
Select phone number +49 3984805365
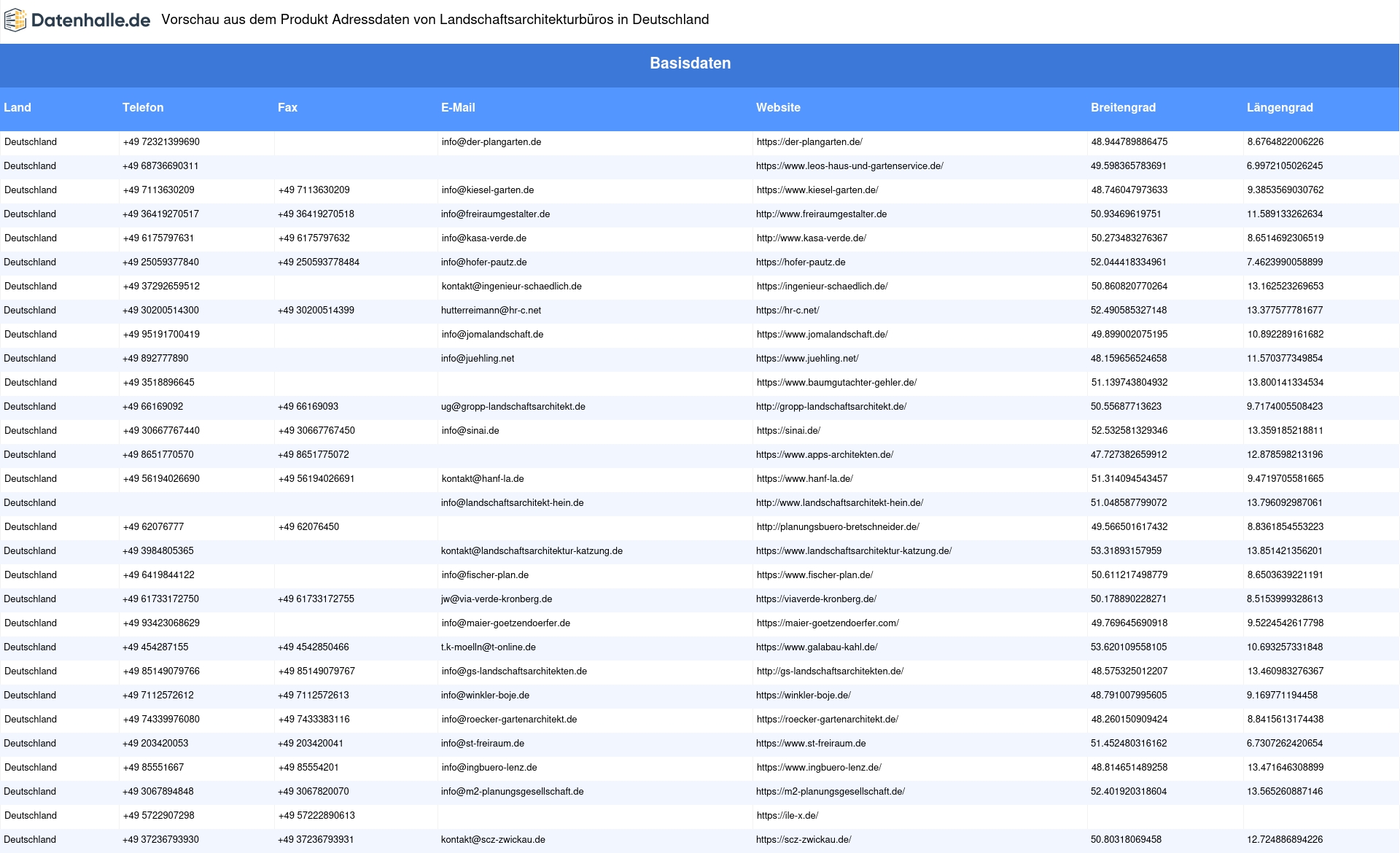tap(157, 551)
